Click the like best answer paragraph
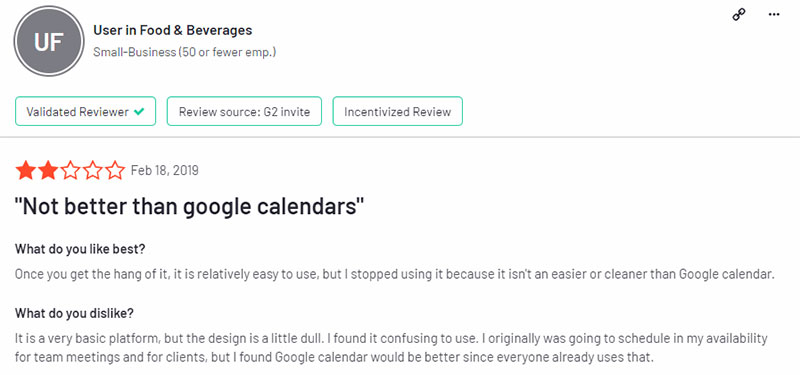Image resolution: width=800 pixels, height=375 pixels. click(x=394, y=274)
